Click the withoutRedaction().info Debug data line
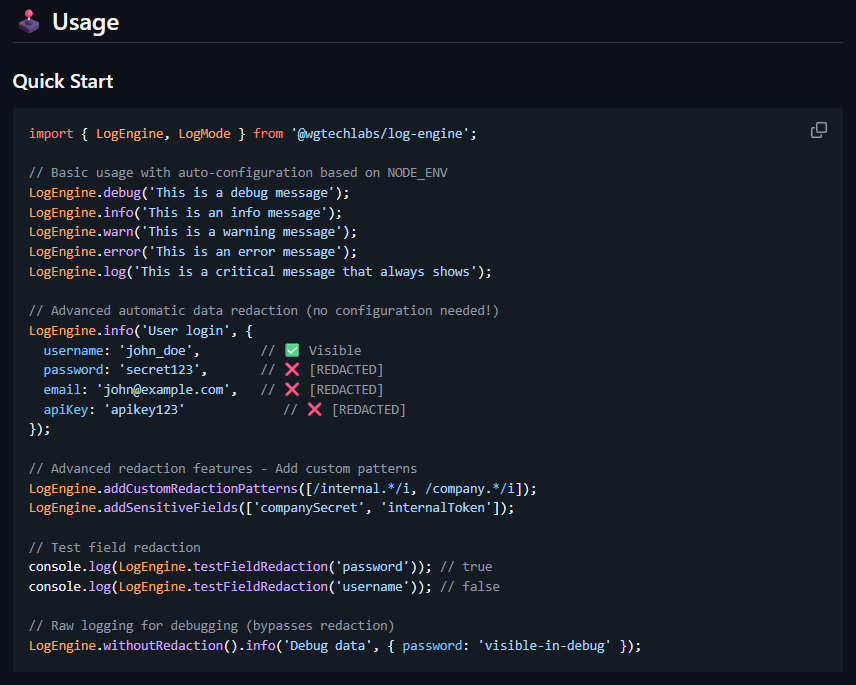 pos(335,646)
